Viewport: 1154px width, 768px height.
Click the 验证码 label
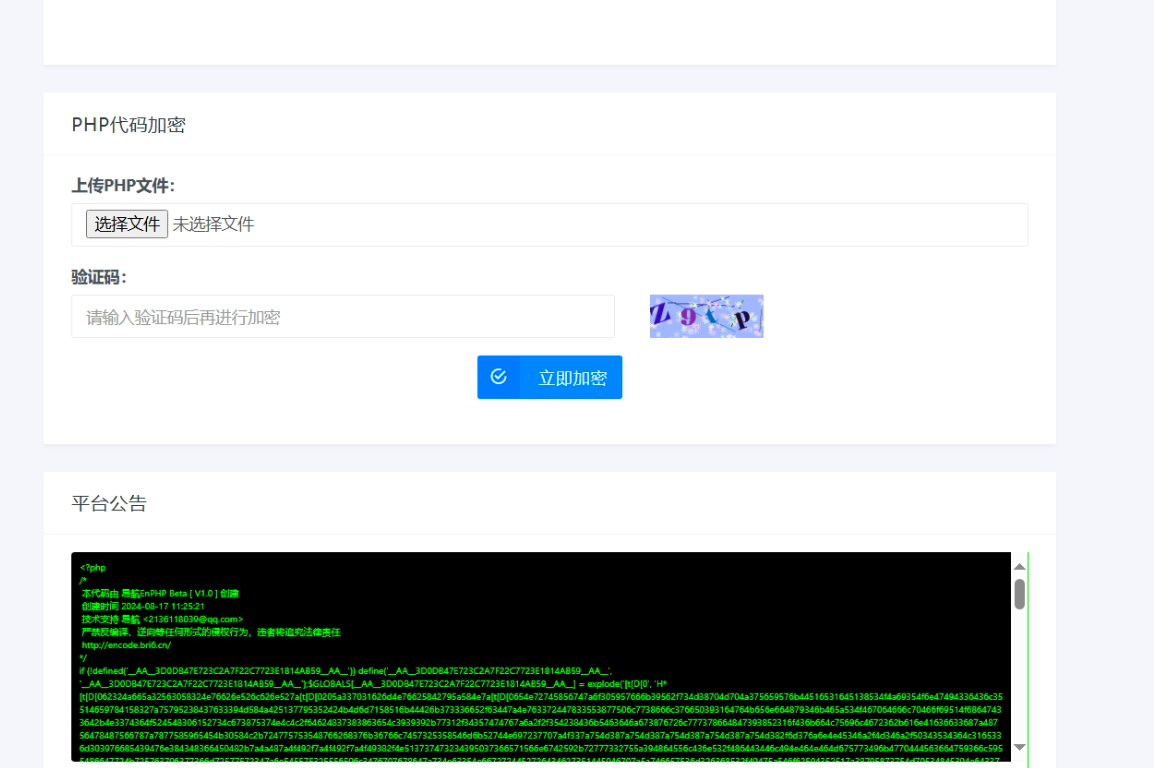(x=99, y=277)
